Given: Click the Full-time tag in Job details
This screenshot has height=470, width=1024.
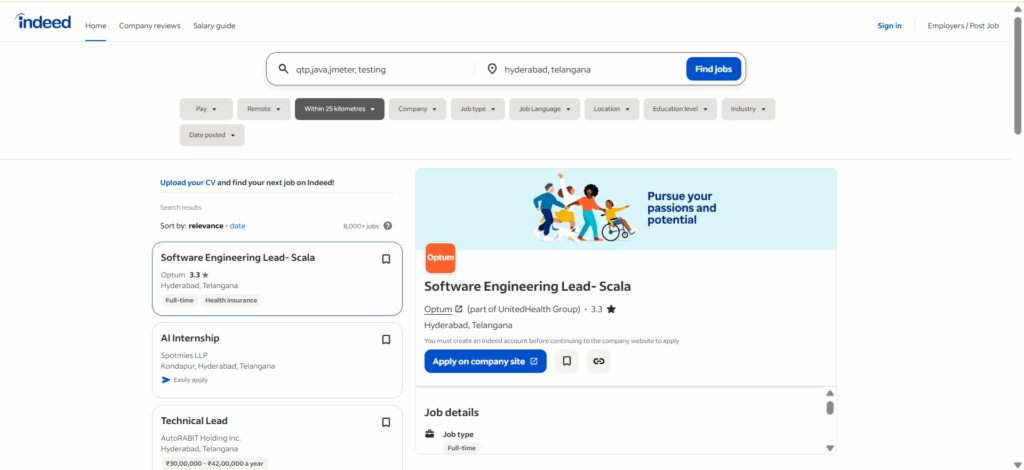Looking at the screenshot, I should click(x=462, y=448).
